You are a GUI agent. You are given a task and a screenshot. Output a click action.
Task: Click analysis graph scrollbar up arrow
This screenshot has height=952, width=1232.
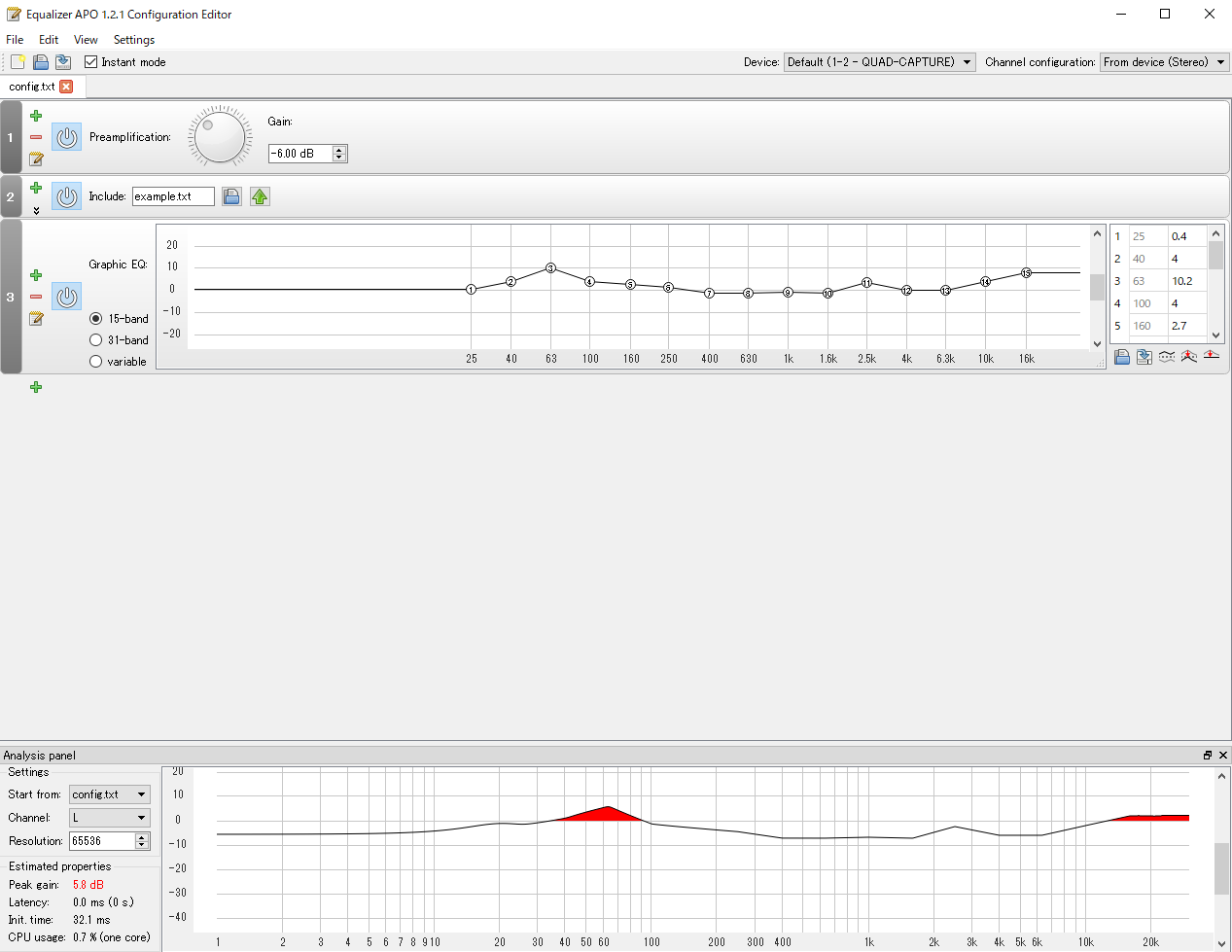pyautogui.click(x=1223, y=776)
